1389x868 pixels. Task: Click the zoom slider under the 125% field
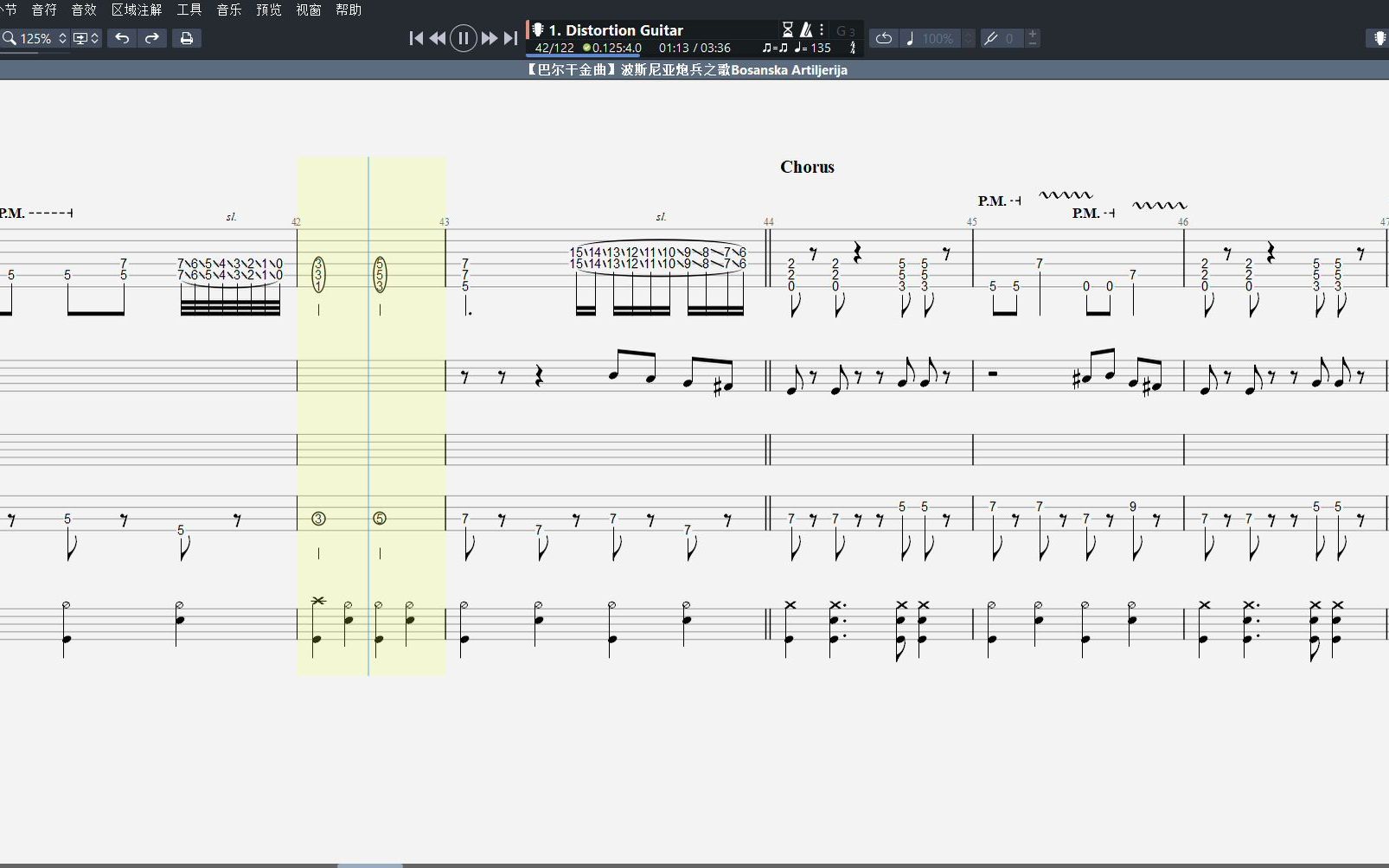35,53
